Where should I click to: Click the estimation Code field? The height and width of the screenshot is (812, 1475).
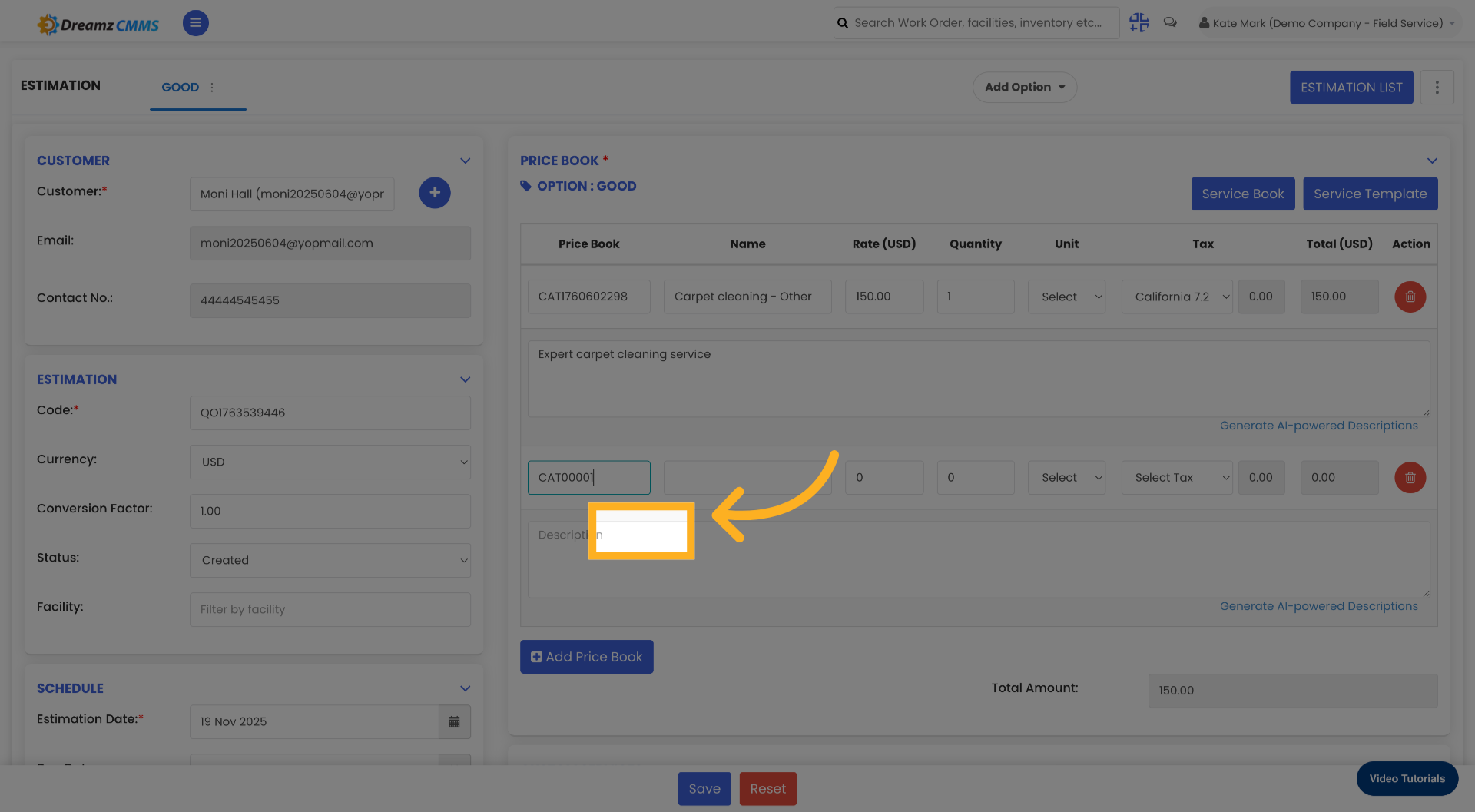tap(330, 413)
